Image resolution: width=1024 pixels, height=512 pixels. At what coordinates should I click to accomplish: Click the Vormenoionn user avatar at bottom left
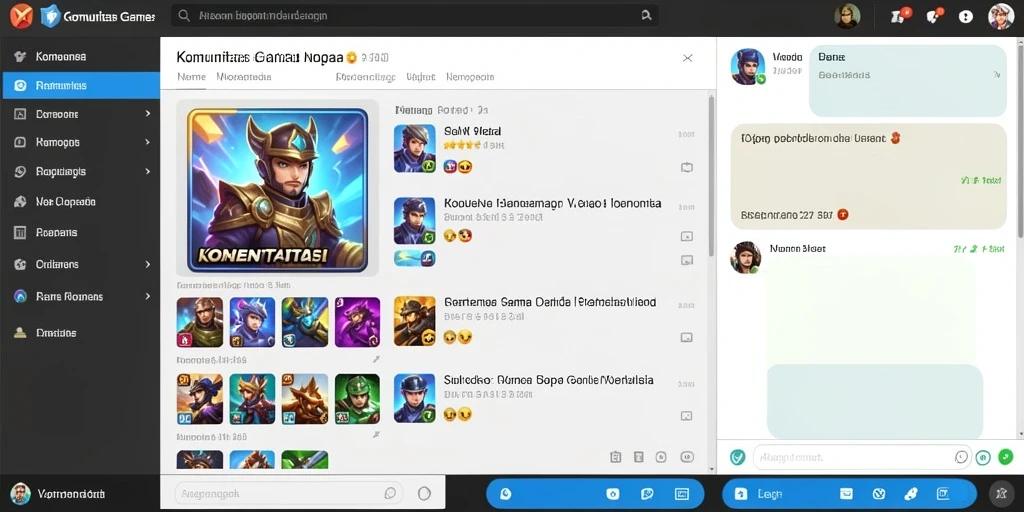tap(20, 493)
